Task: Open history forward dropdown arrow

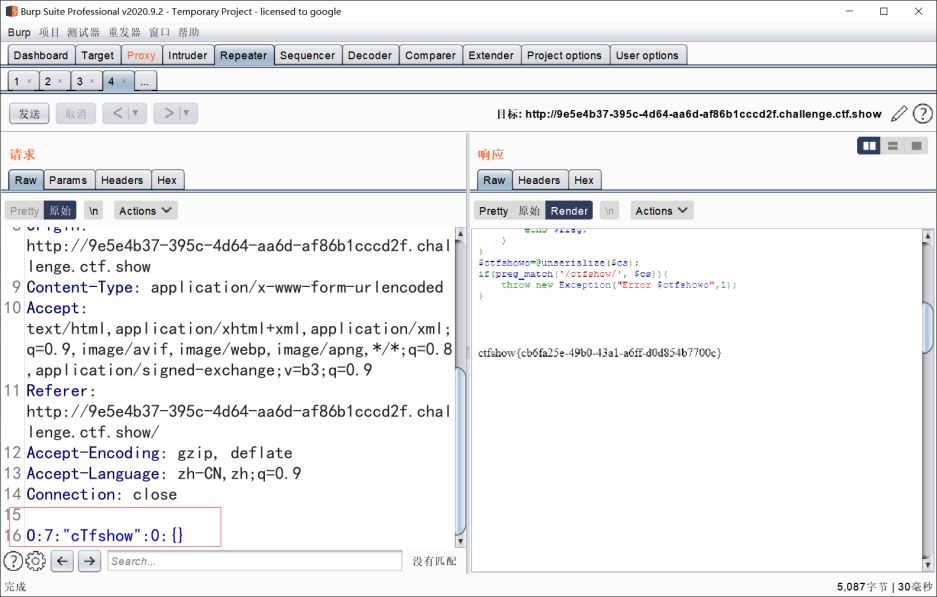Action: pyautogui.click(x=186, y=113)
